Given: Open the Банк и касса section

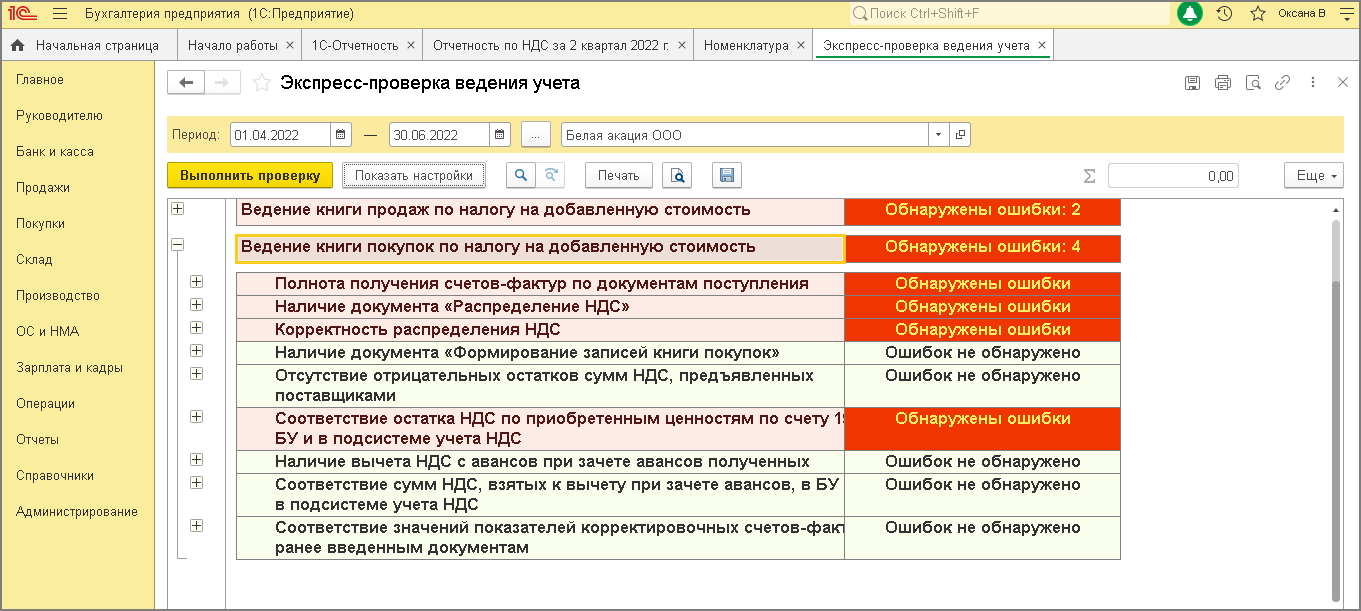Looking at the screenshot, I should pyautogui.click(x=55, y=152).
